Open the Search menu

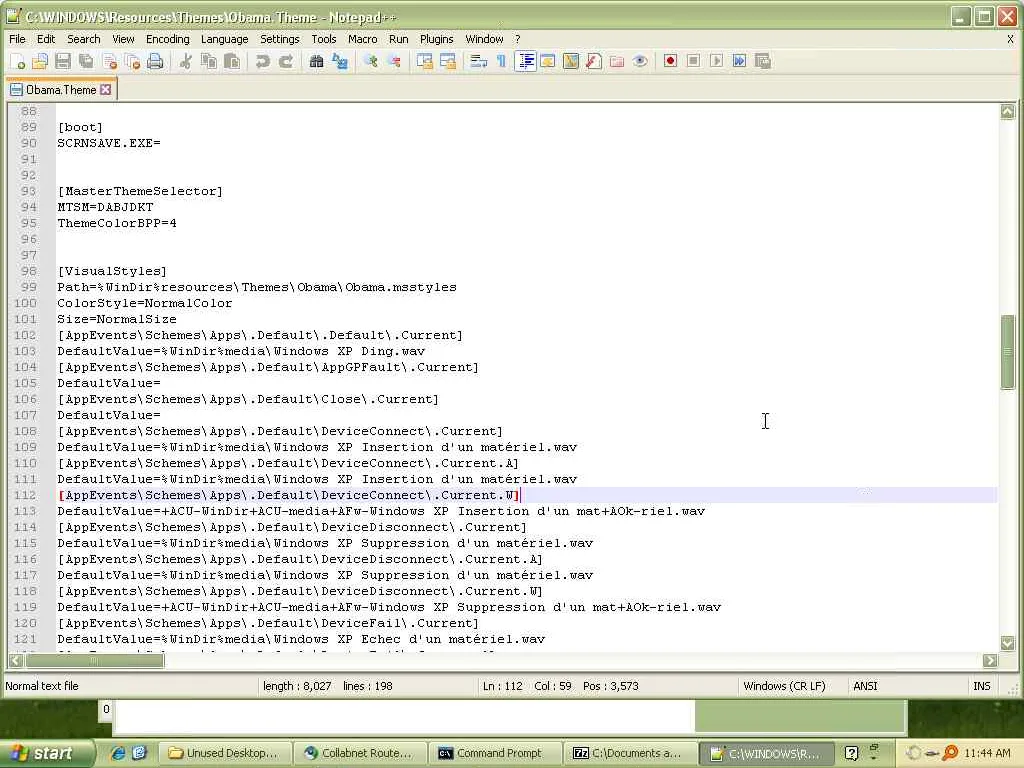pos(84,39)
